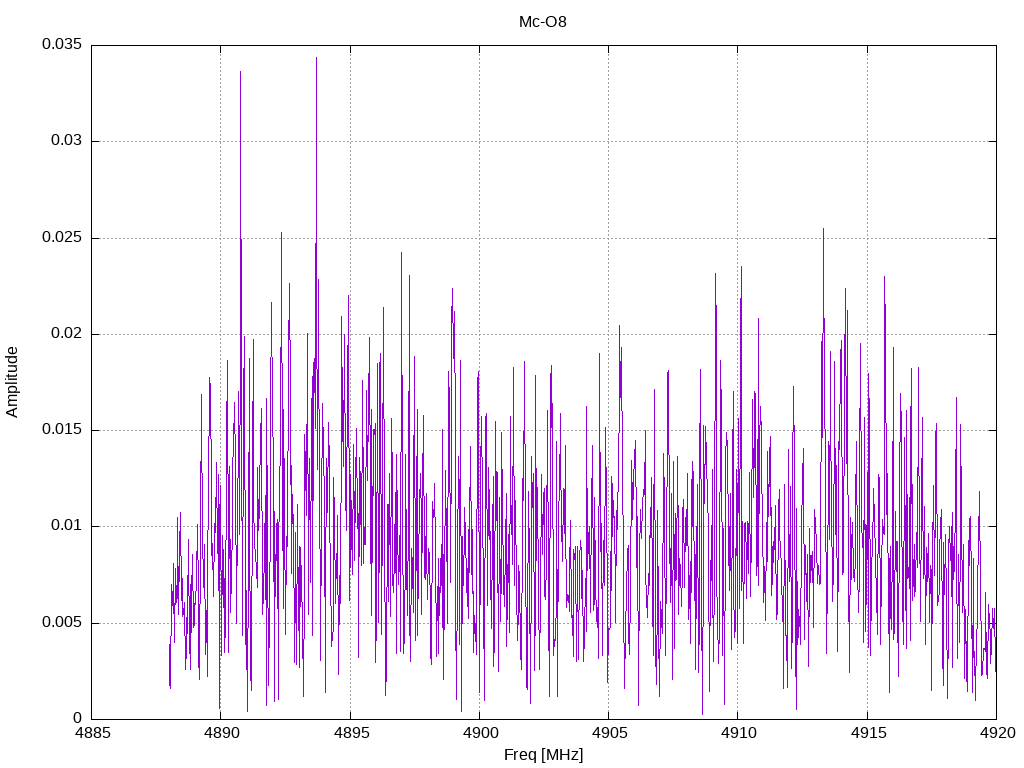Click the plot title Mc-O8

(543, 22)
